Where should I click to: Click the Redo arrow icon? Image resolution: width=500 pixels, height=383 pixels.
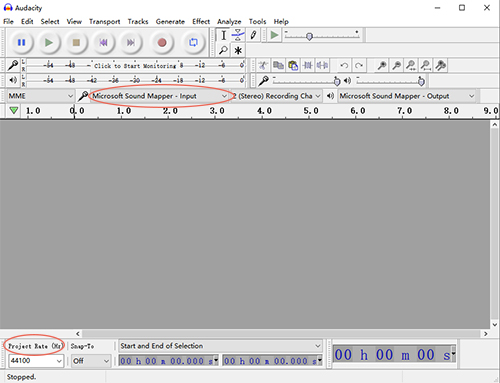click(359, 65)
